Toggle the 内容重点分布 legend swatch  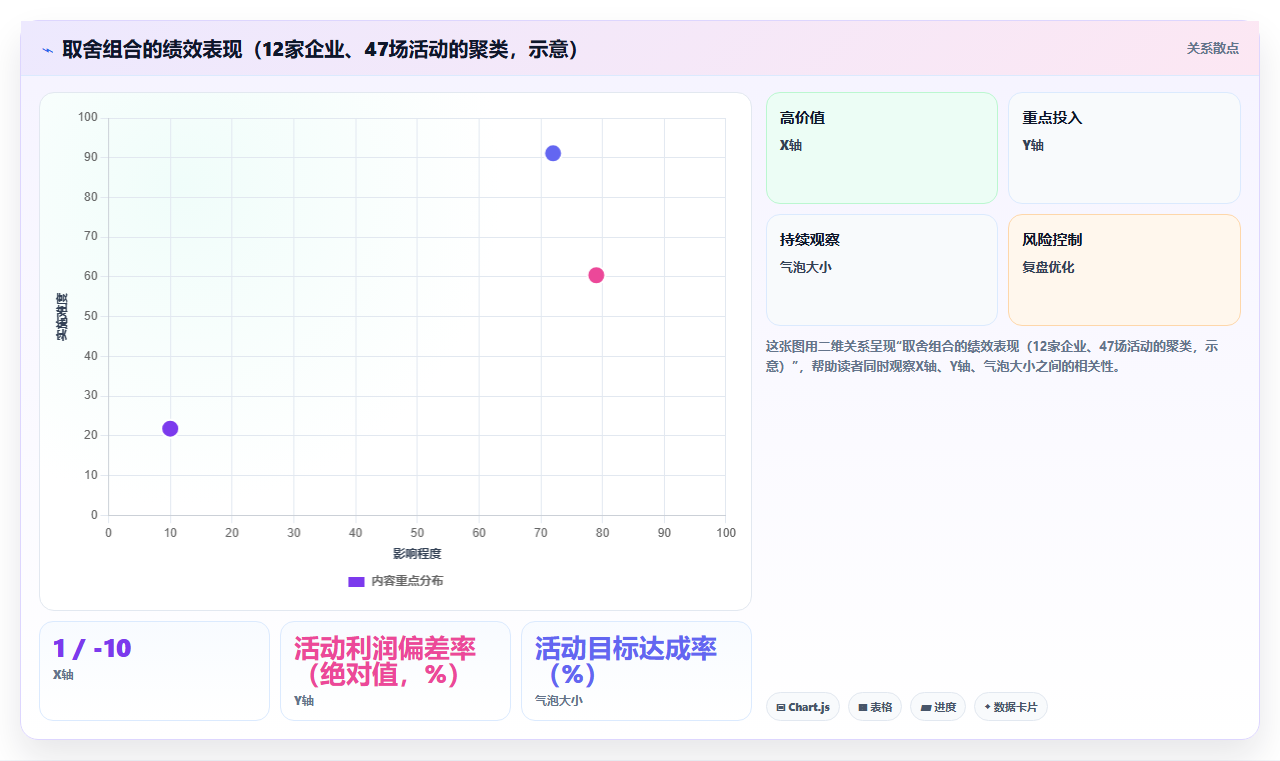(x=356, y=581)
